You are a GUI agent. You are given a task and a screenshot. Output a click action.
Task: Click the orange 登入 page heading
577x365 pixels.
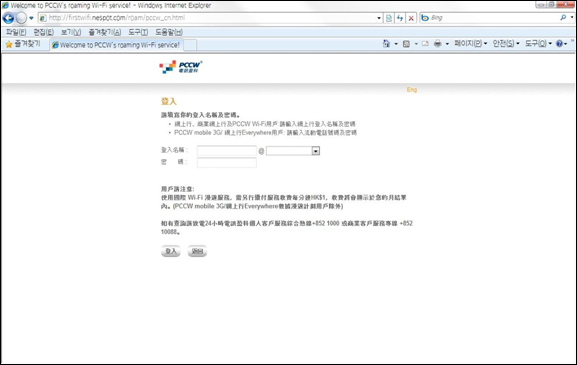[x=169, y=102]
